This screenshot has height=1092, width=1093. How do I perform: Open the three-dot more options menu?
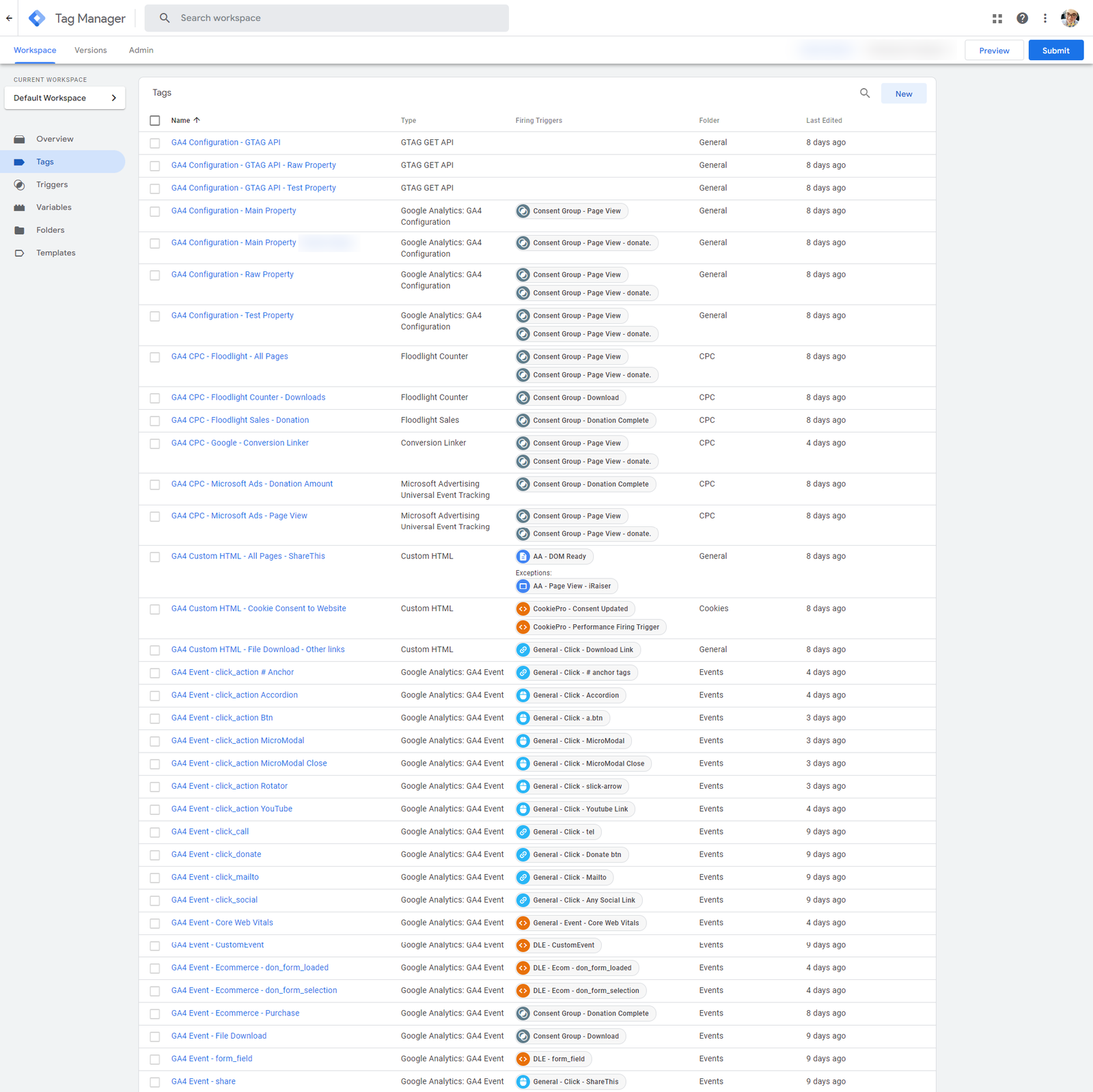click(1045, 18)
